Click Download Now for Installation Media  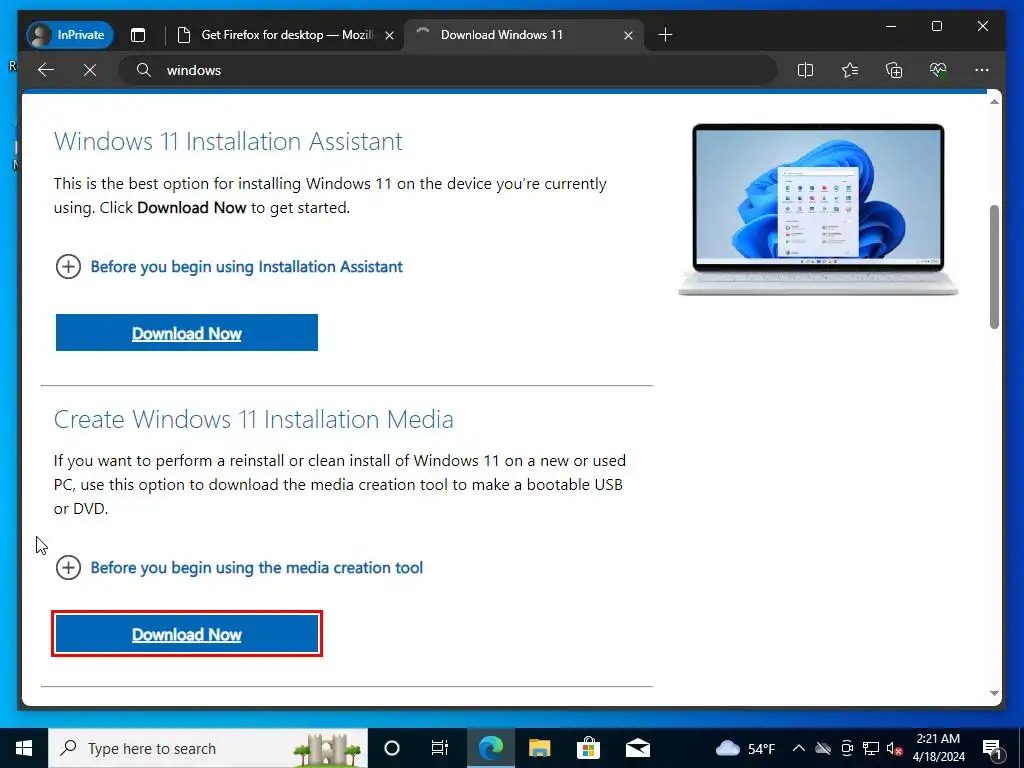[187, 633]
